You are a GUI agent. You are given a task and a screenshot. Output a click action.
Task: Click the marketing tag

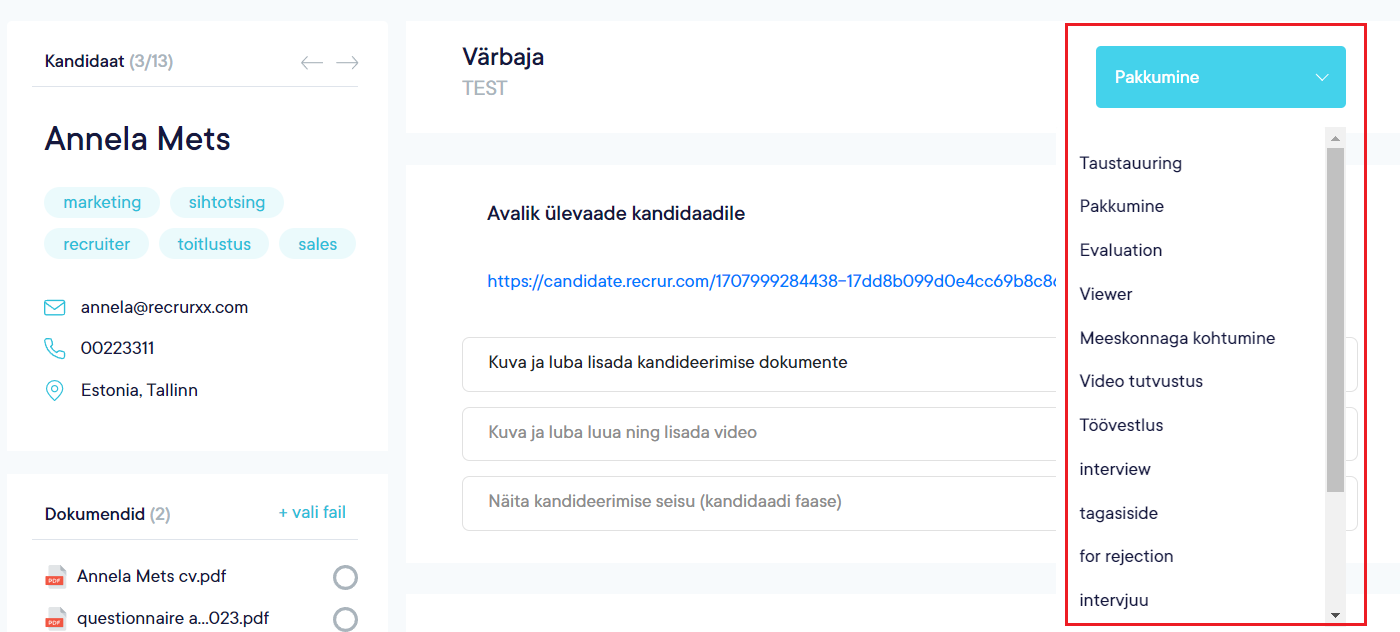point(102,202)
